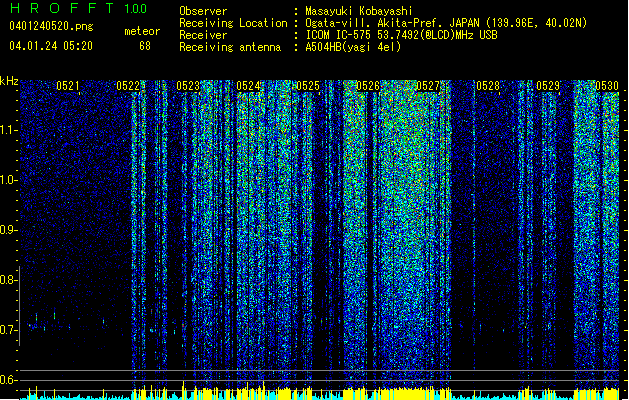Select the observer name Masayuki Kobayashi

pyautogui.click(x=359, y=11)
